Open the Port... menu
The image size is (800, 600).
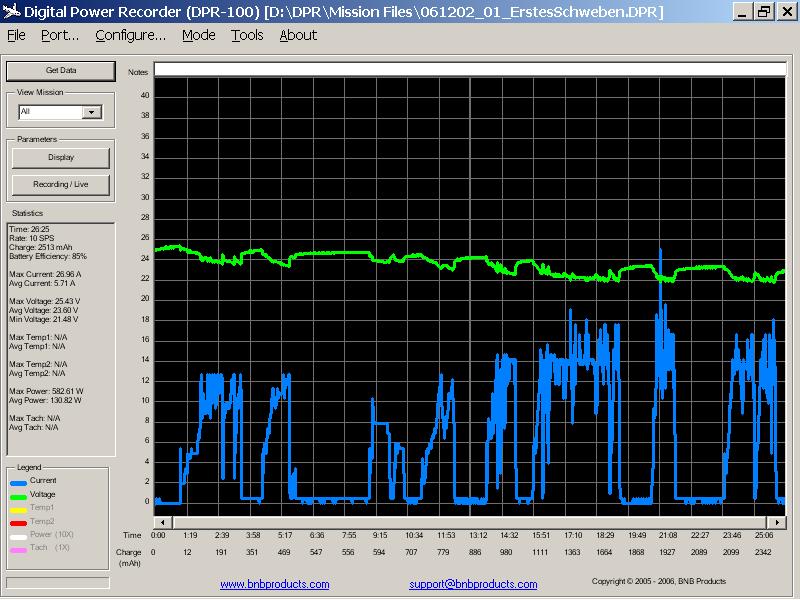click(60, 35)
